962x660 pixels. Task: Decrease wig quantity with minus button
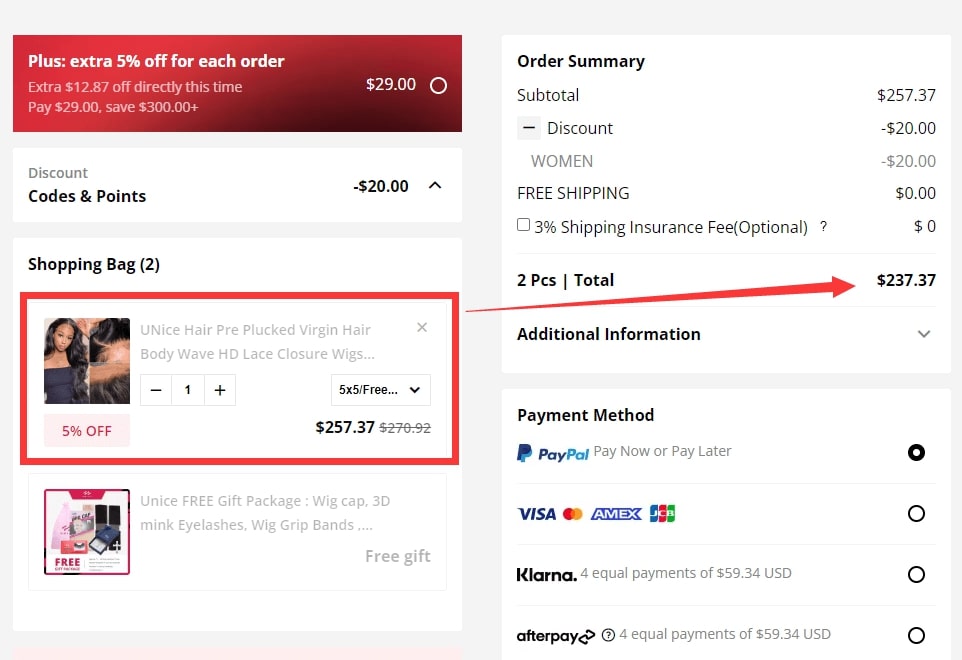[156, 390]
